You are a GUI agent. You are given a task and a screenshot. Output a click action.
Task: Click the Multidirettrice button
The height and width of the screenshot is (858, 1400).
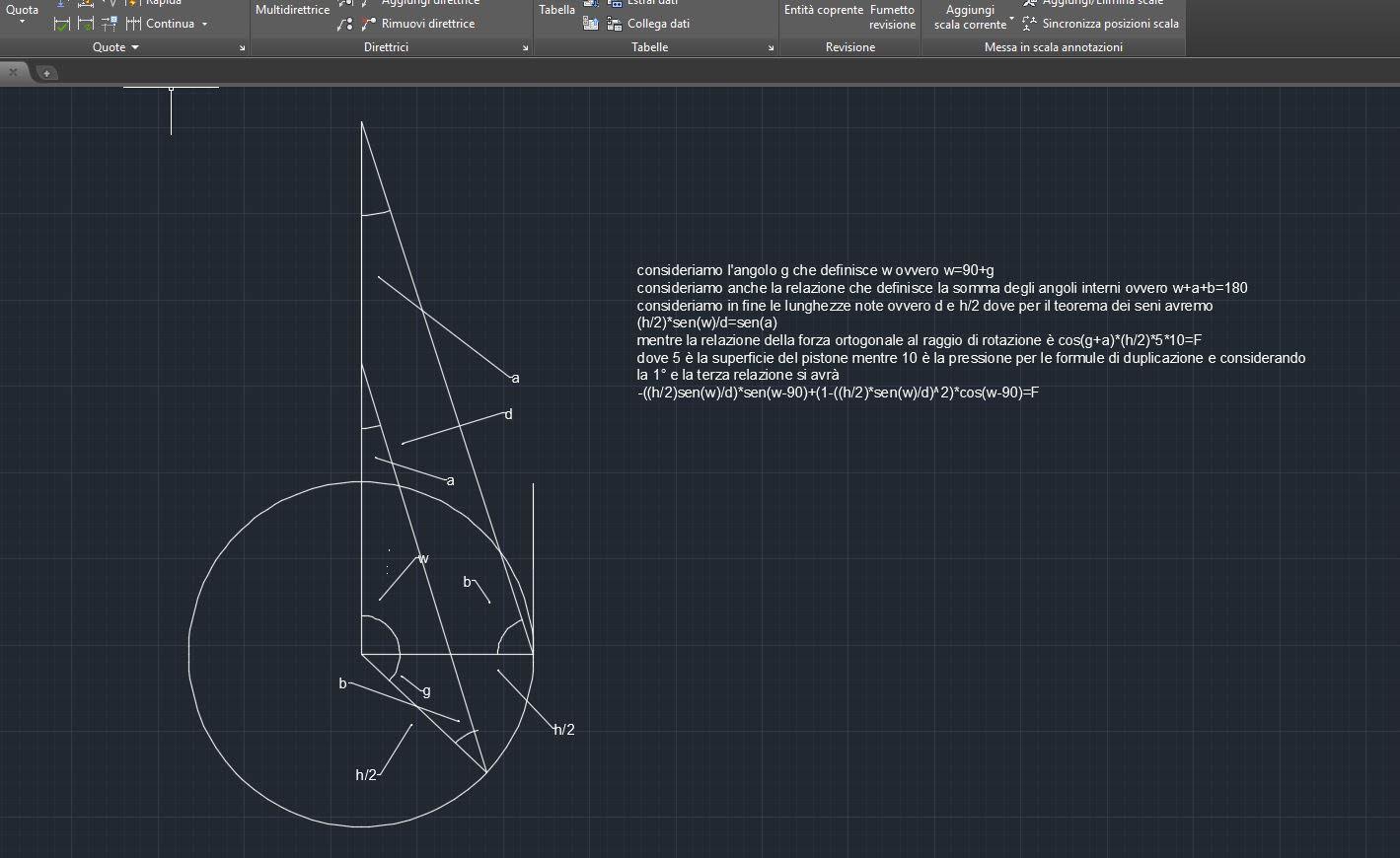pyautogui.click(x=292, y=10)
